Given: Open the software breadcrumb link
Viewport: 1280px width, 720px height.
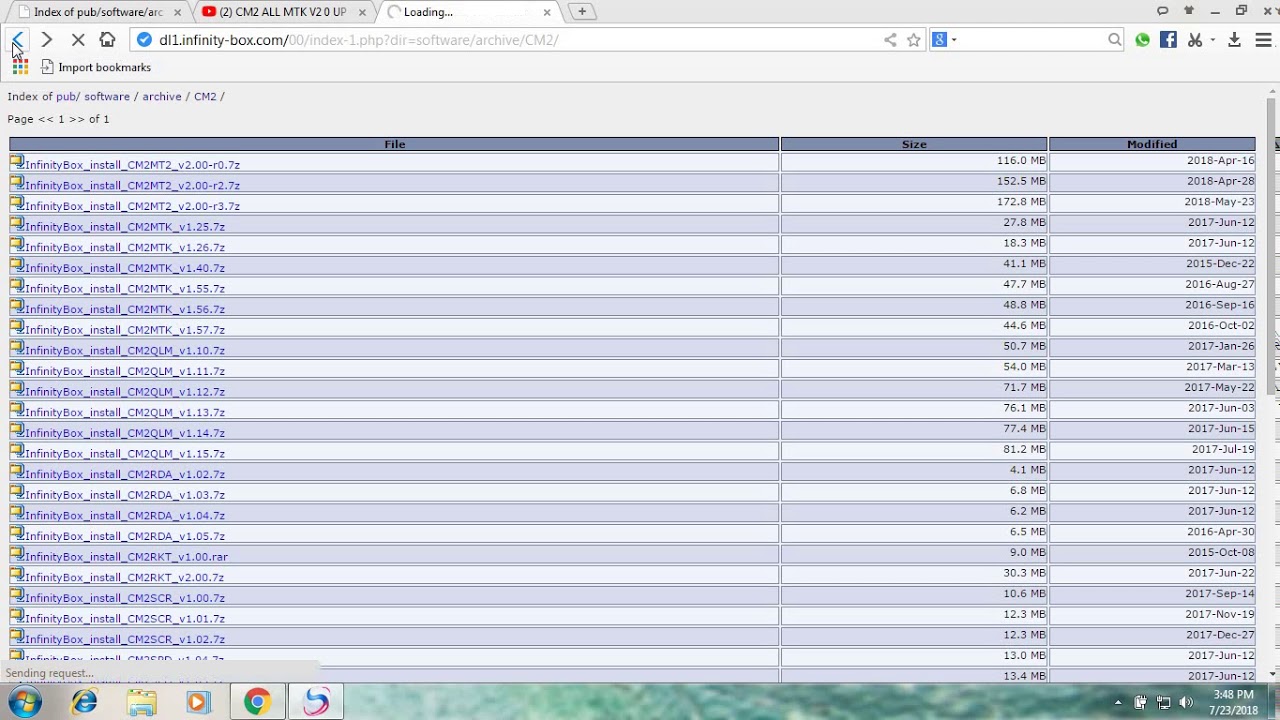Looking at the screenshot, I should 107,97.
